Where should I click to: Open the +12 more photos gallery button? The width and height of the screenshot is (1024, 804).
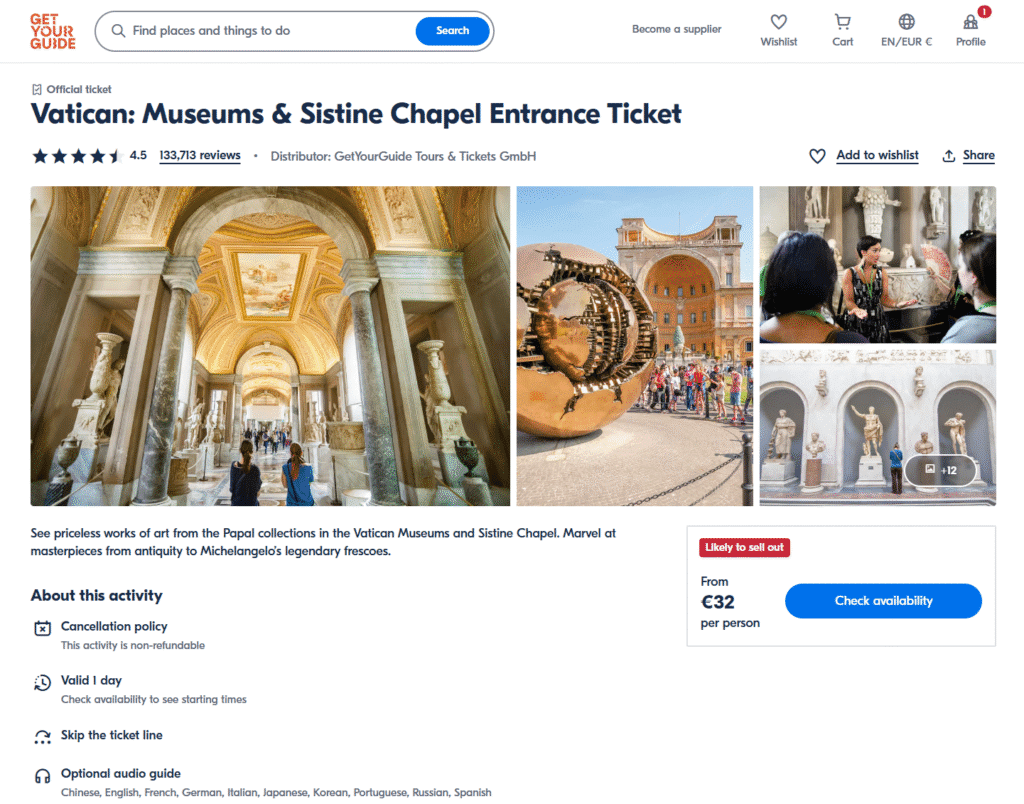(x=940, y=470)
